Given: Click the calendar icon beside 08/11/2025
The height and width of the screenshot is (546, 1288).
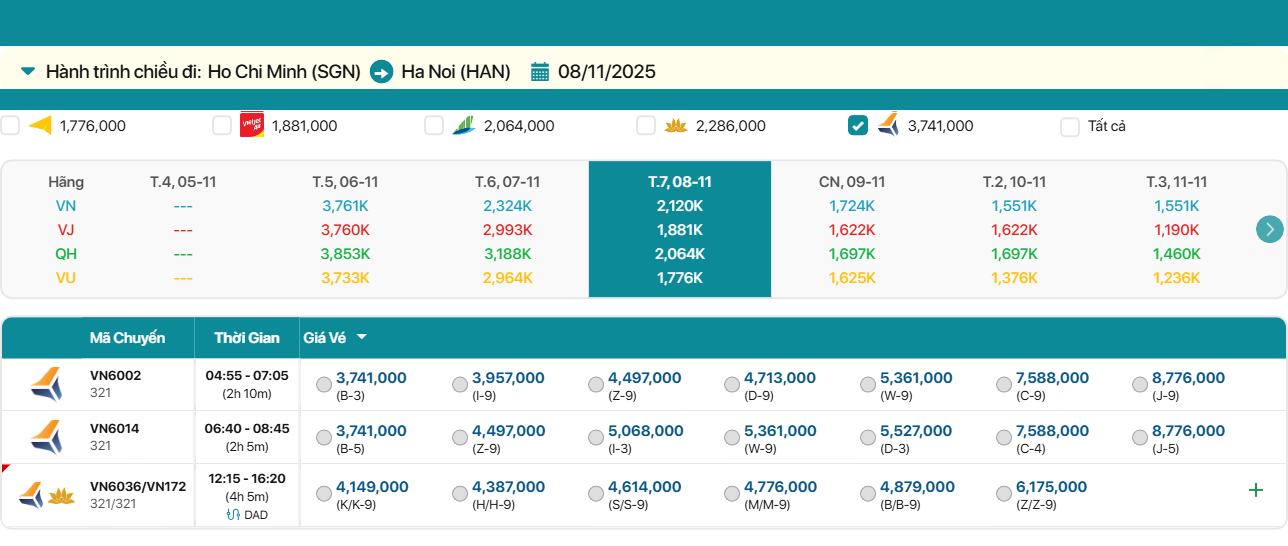Looking at the screenshot, I should (x=540, y=72).
